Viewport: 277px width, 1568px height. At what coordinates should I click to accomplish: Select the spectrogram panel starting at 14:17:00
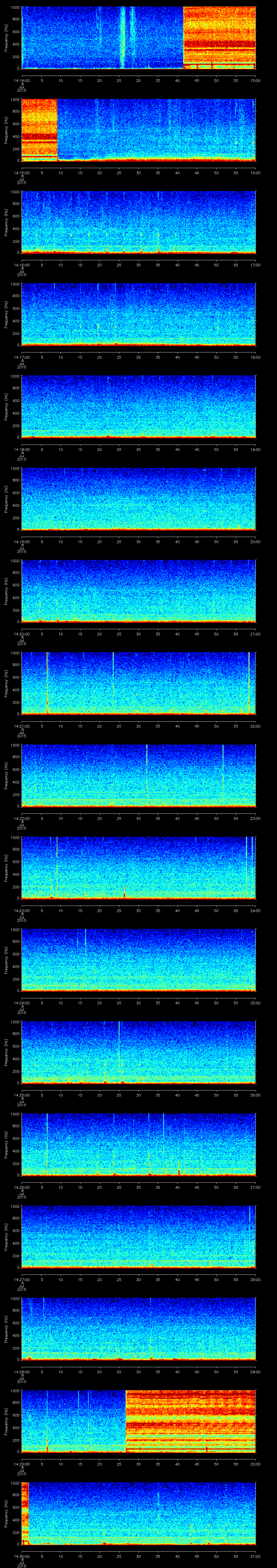coord(138,314)
